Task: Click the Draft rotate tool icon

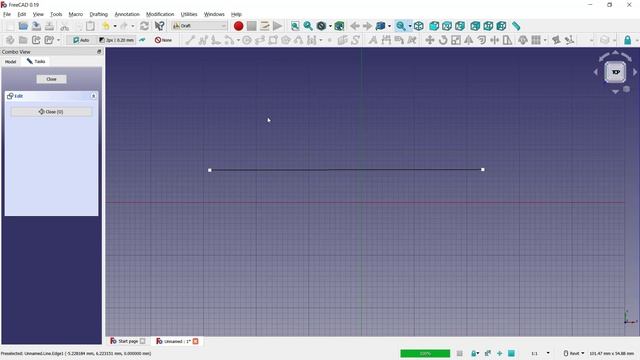Action: [443, 40]
